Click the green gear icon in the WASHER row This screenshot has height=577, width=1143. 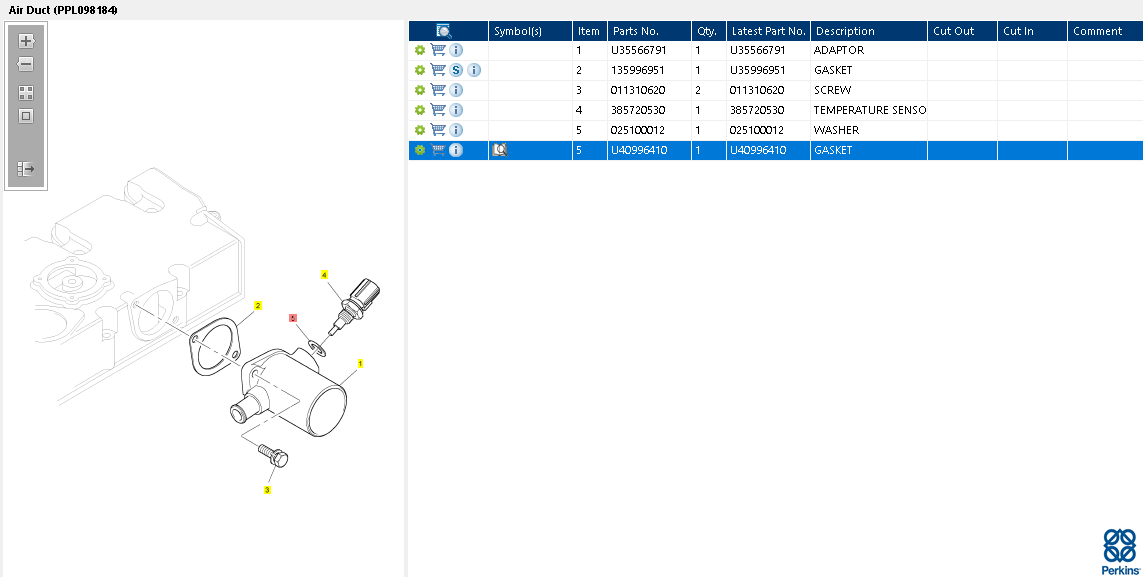pos(420,130)
